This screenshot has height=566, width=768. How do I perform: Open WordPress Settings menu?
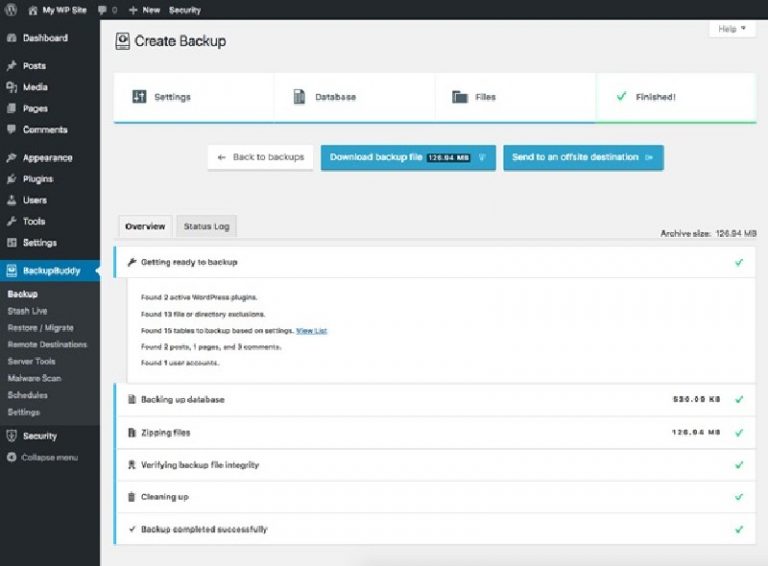coord(50,243)
